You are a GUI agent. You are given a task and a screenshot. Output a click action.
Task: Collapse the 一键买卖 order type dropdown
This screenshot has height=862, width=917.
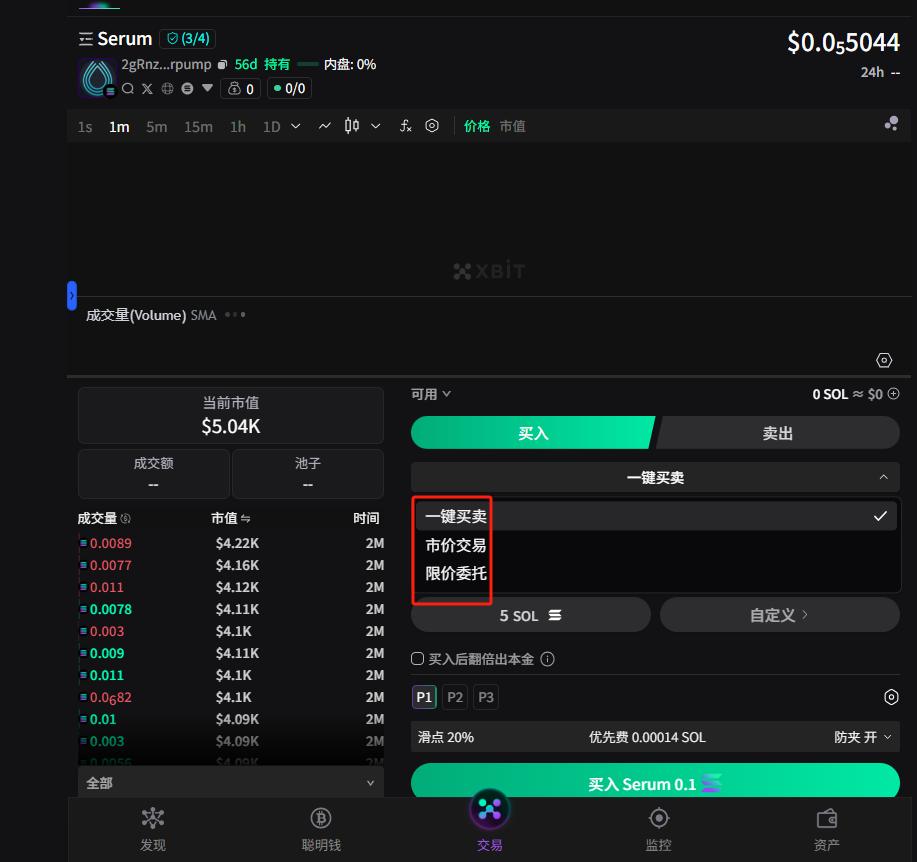coord(655,478)
